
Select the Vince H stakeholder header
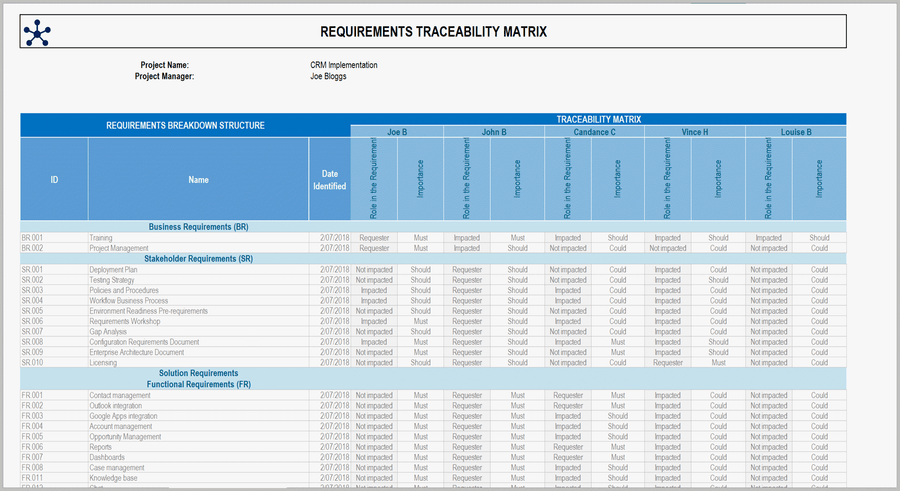click(x=694, y=131)
